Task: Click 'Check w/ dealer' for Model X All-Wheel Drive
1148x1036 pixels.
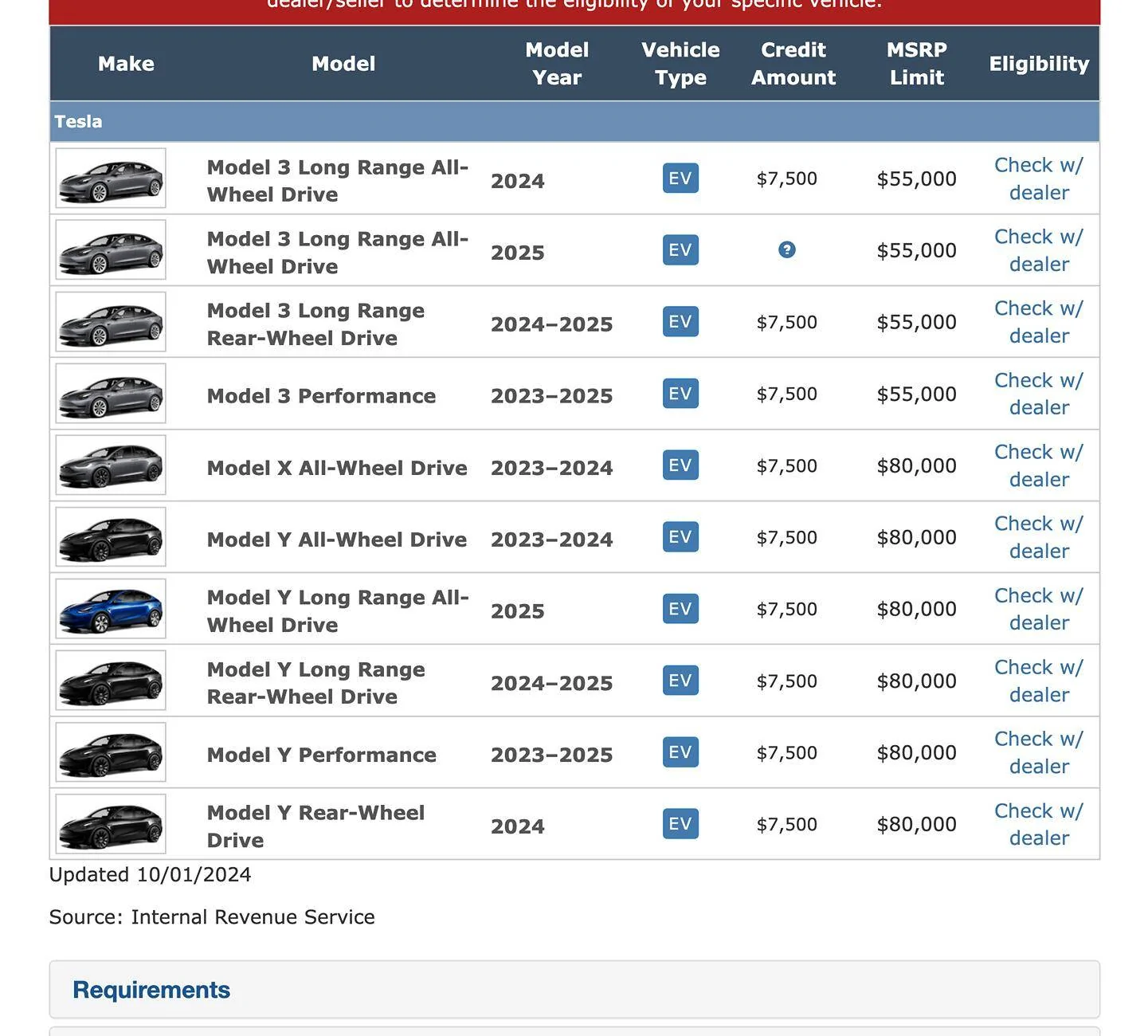Action: pyautogui.click(x=1039, y=465)
